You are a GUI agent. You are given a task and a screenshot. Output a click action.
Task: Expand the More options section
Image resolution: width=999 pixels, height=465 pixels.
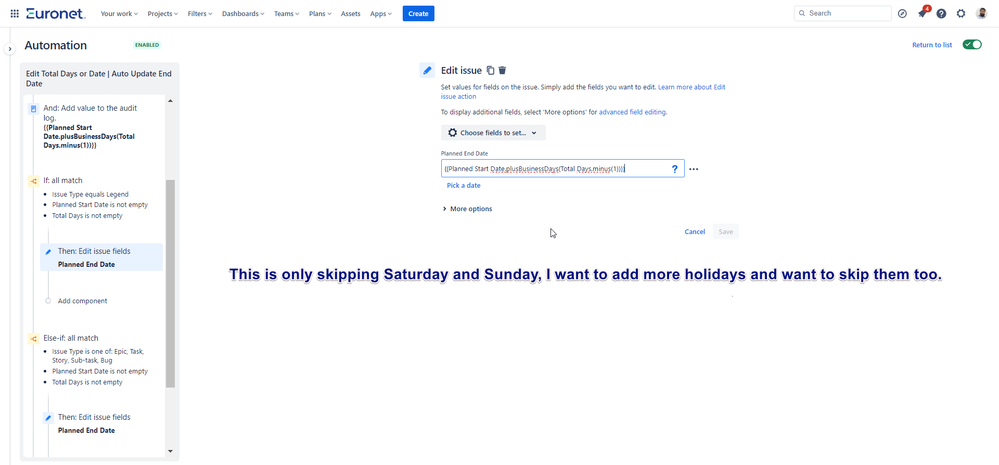467,209
